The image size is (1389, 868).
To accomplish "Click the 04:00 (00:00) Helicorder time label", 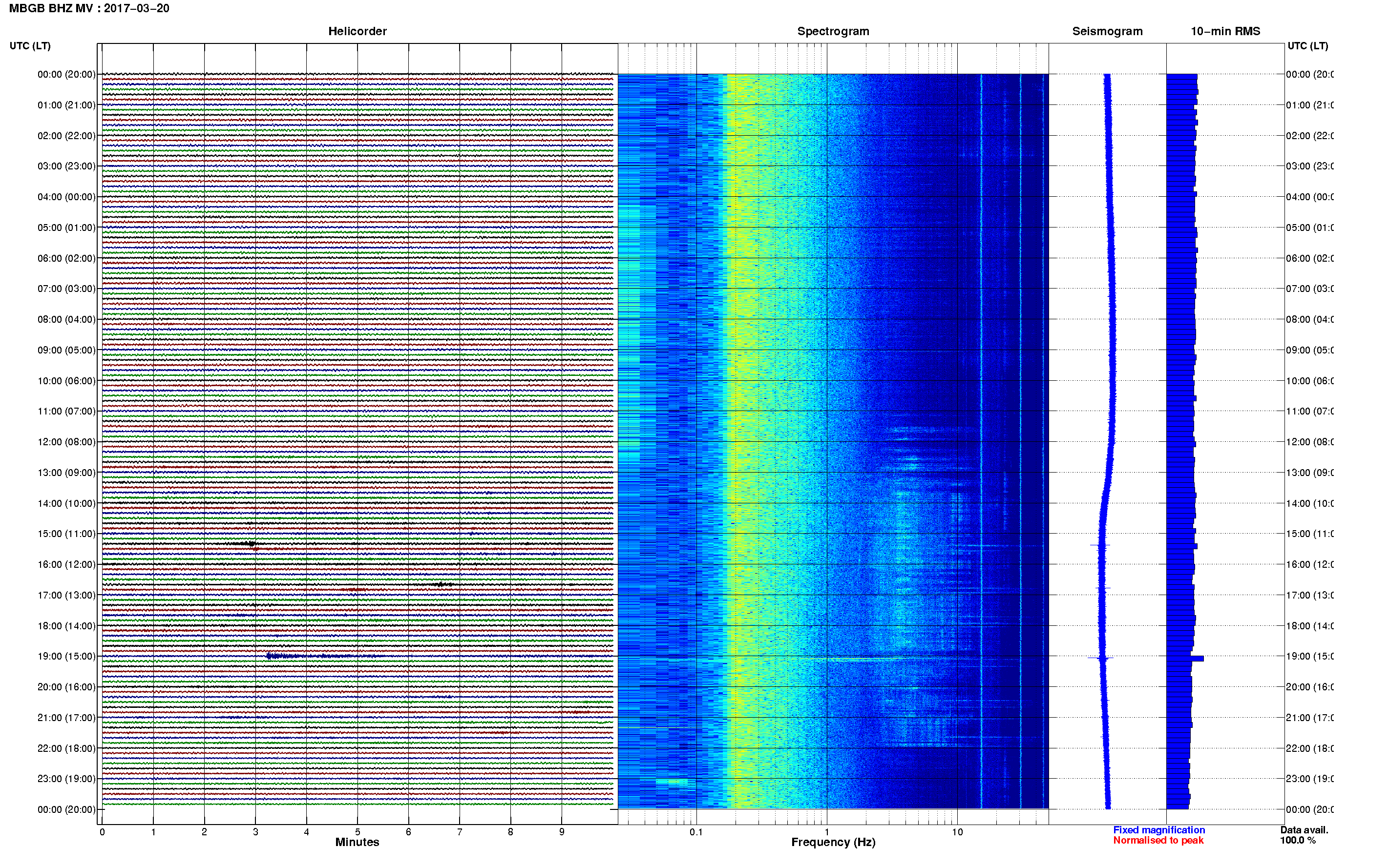I will pyautogui.click(x=66, y=197).
